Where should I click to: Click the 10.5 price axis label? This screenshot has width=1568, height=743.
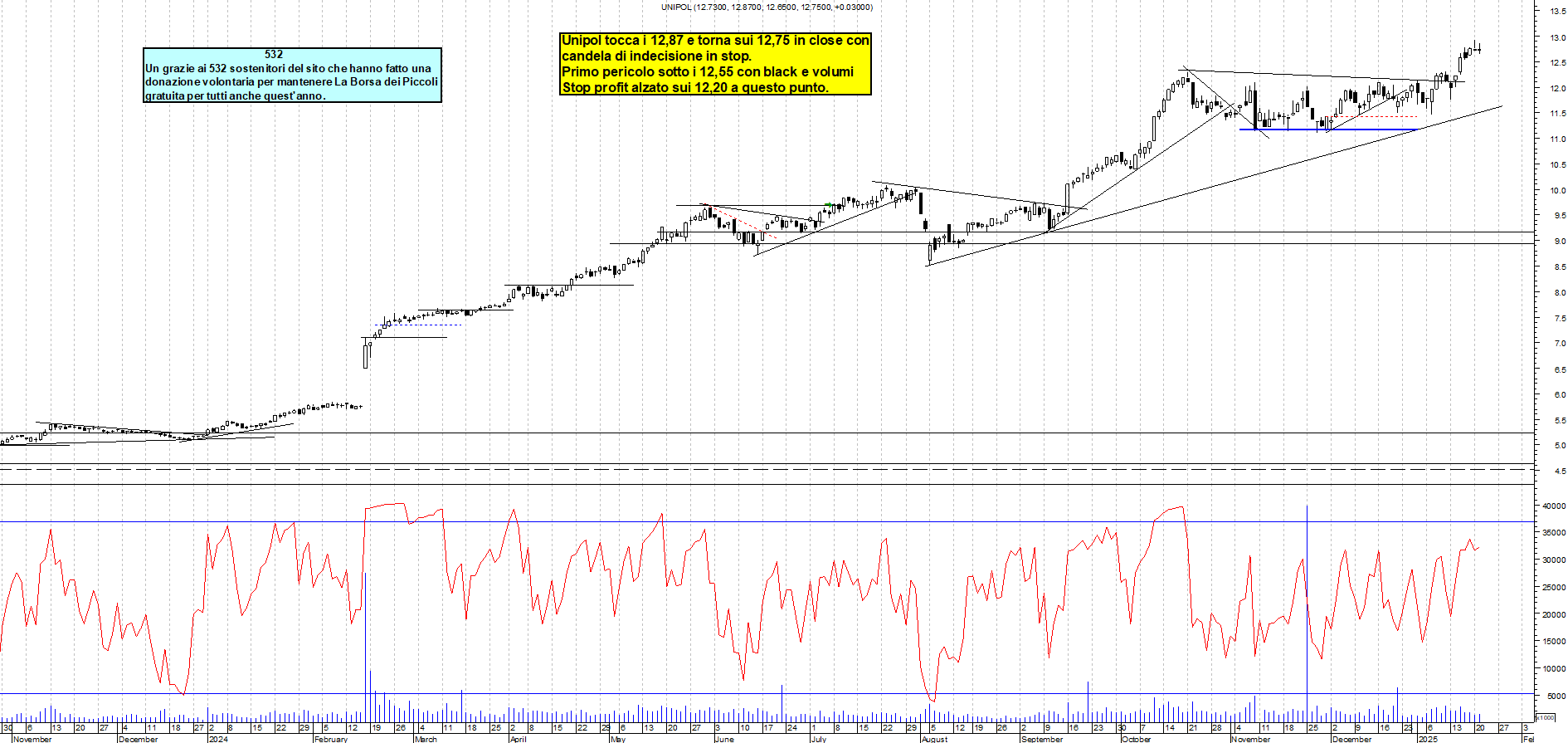[1557, 165]
